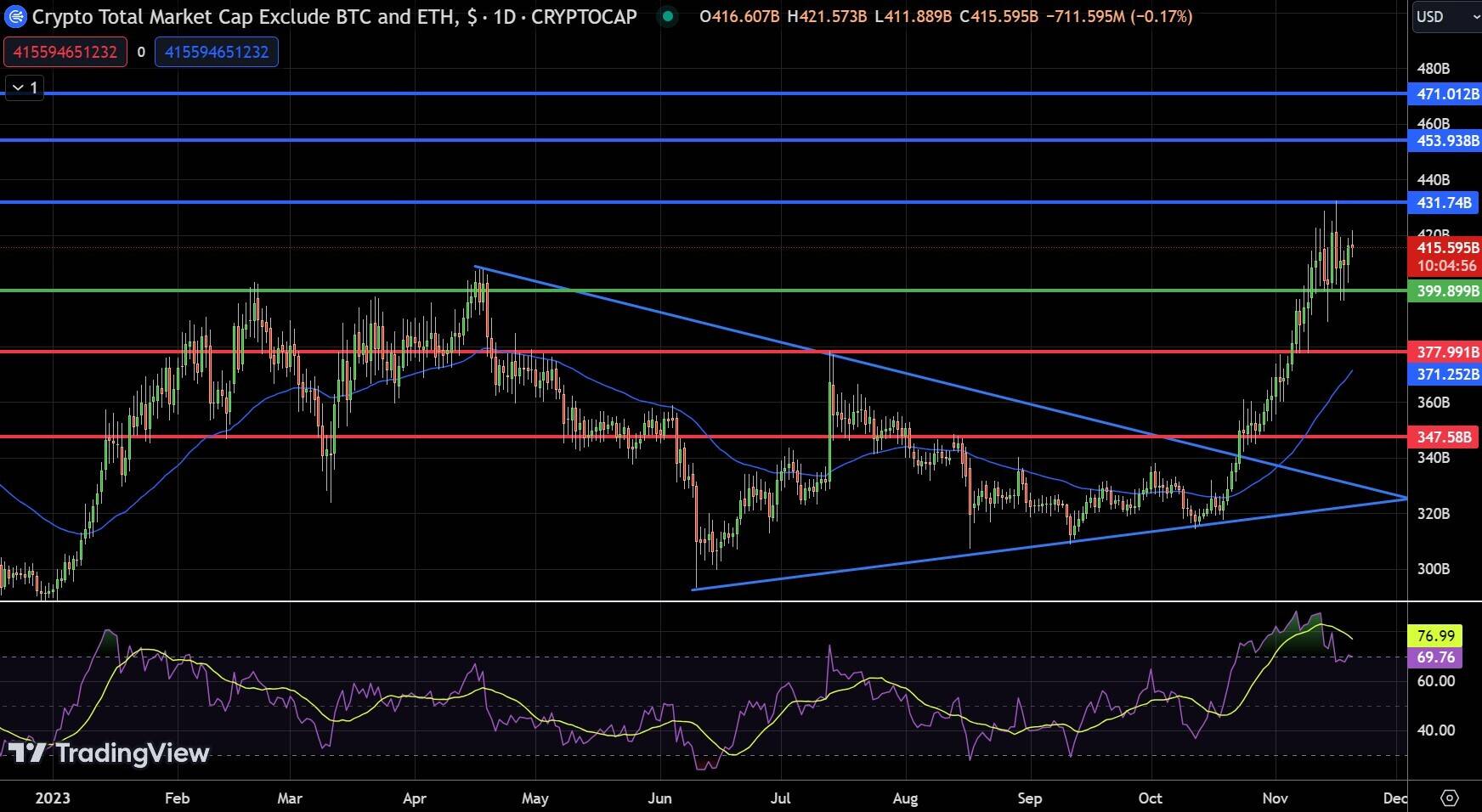This screenshot has width=1482, height=812.
Task: Collapse the indicator legend chevron labeled 1
Action: [25, 87]
